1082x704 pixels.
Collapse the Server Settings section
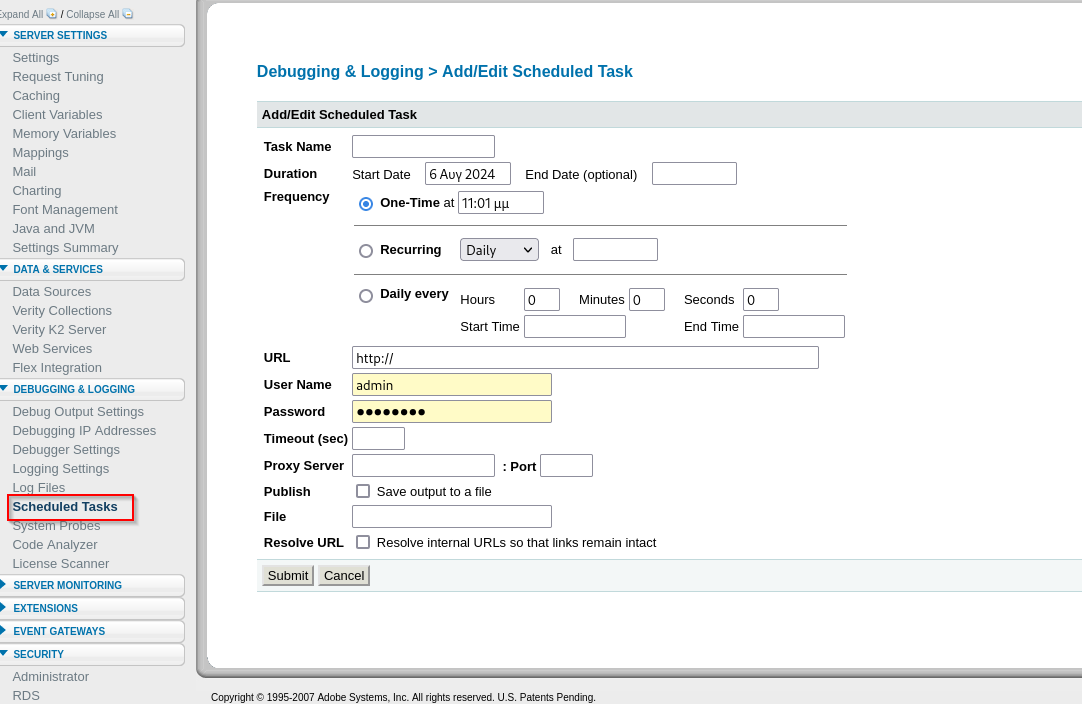tap(4, 35)
